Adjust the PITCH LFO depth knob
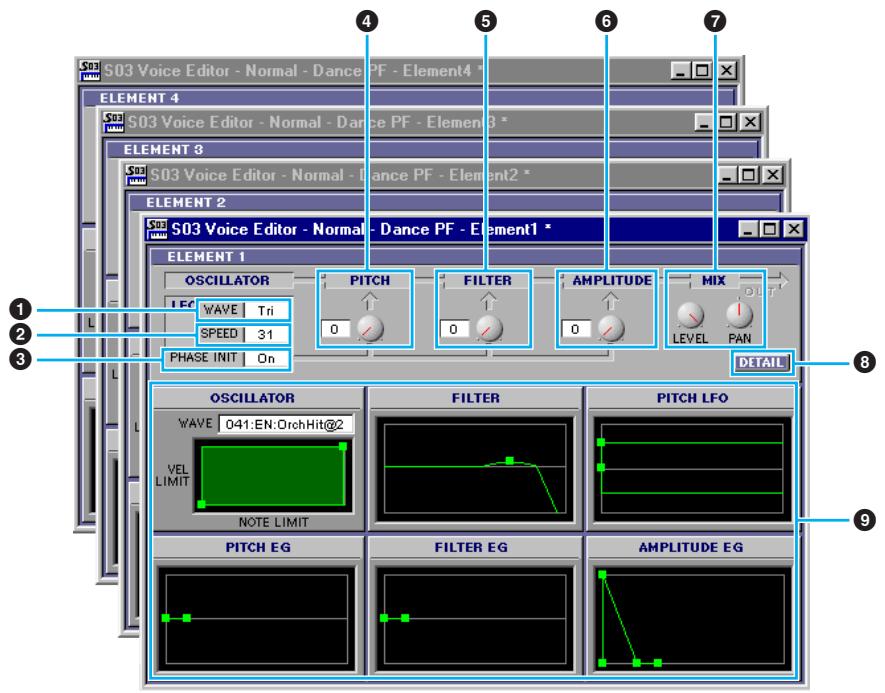 coord(371,328)
